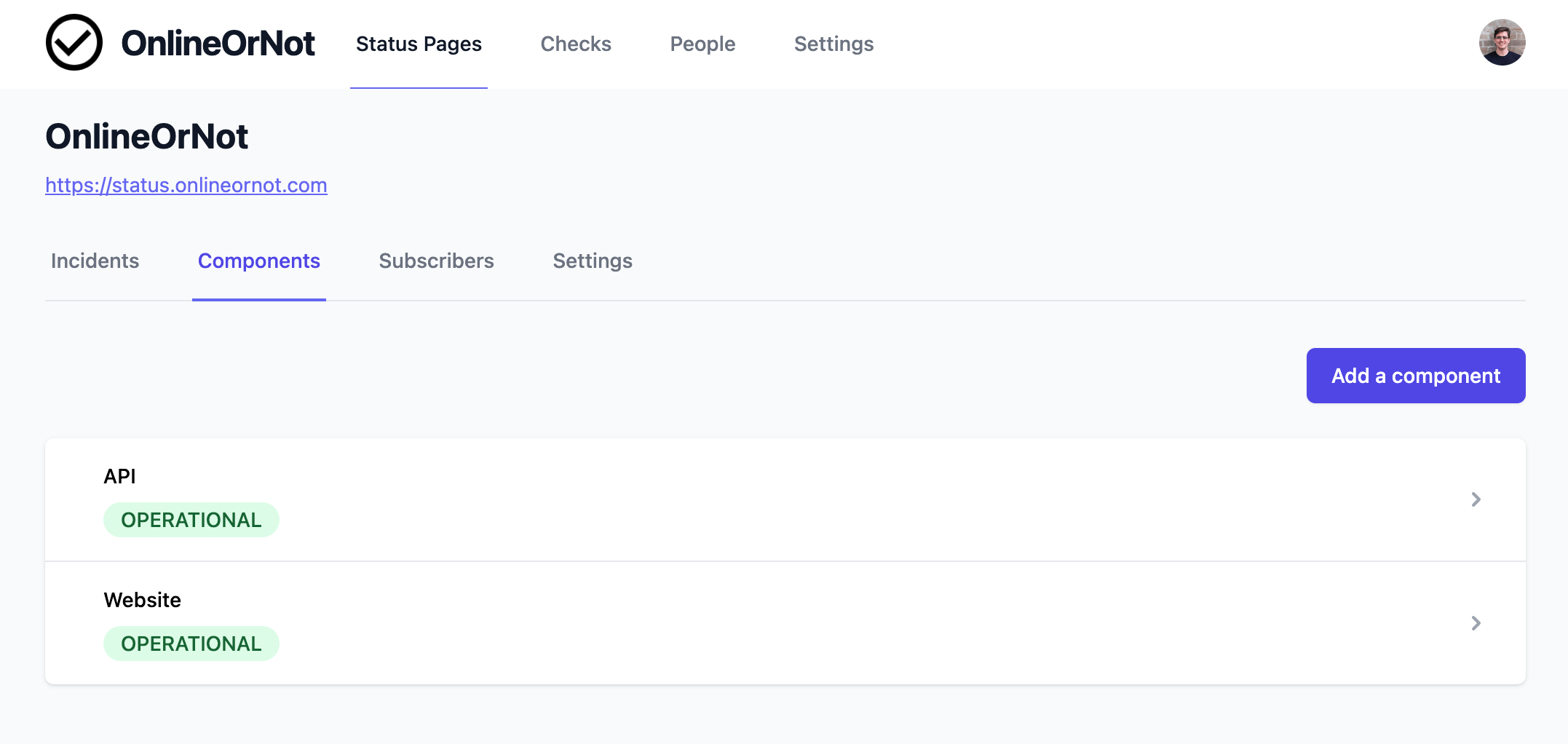Image resolution: width=1568 pixels, height=744 pixels.
Task: Switch to the Incidents tab
Action: tap(95, 261)
